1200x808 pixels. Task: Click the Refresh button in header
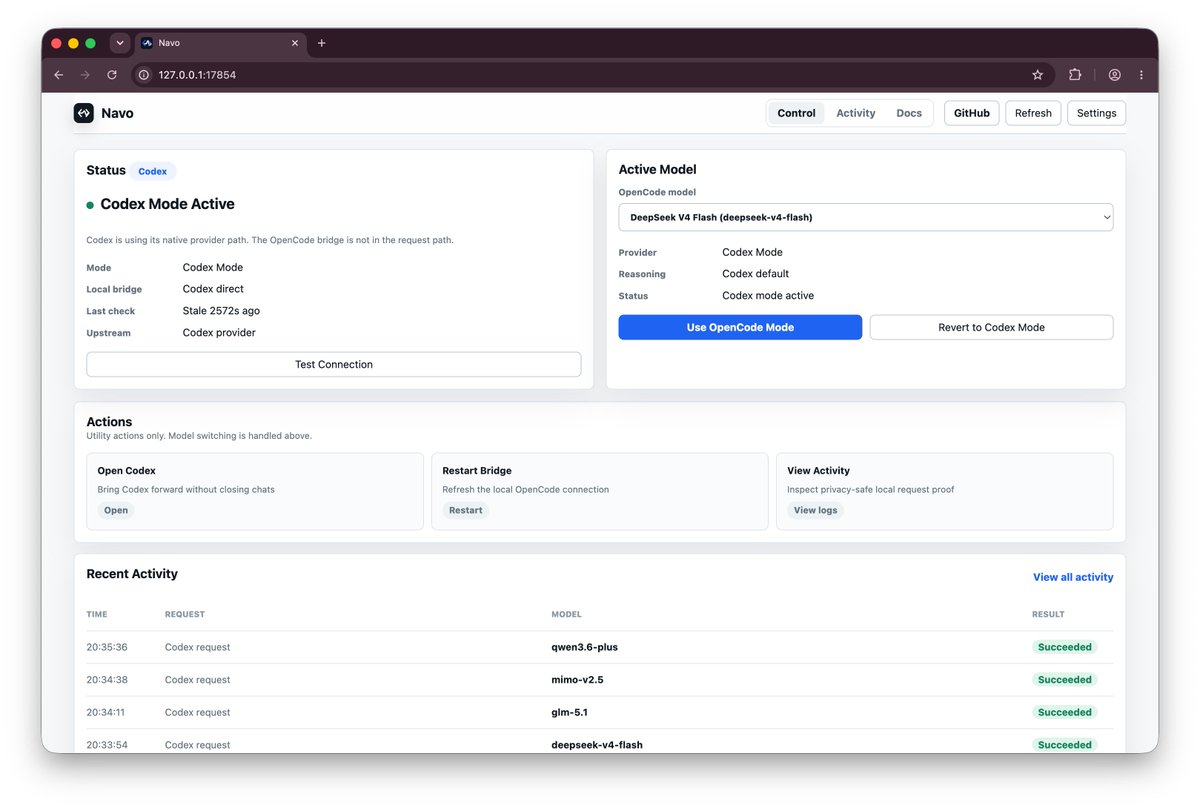click(1033, 113)
